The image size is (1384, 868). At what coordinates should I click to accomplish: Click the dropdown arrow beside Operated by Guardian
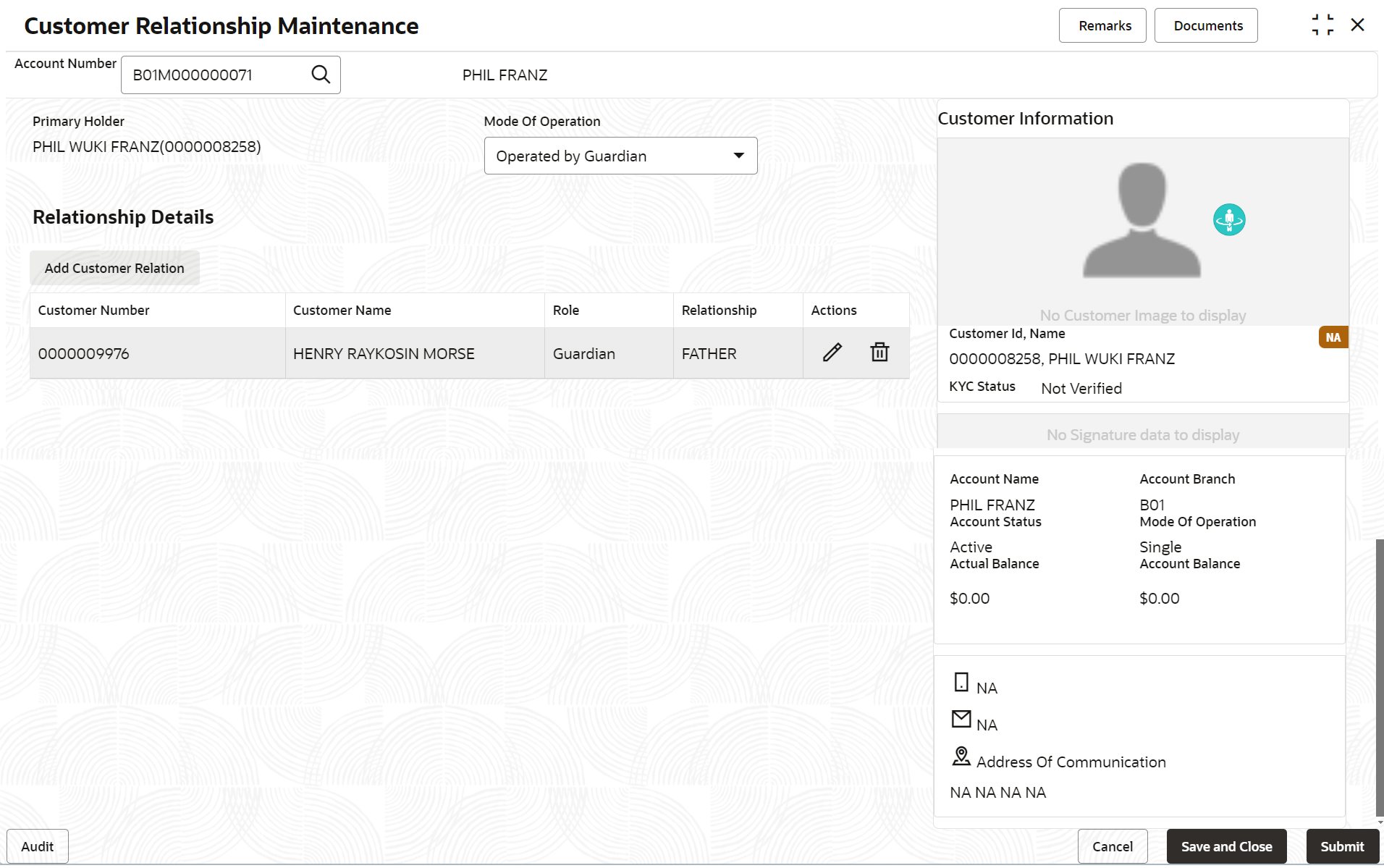(739, 156)
